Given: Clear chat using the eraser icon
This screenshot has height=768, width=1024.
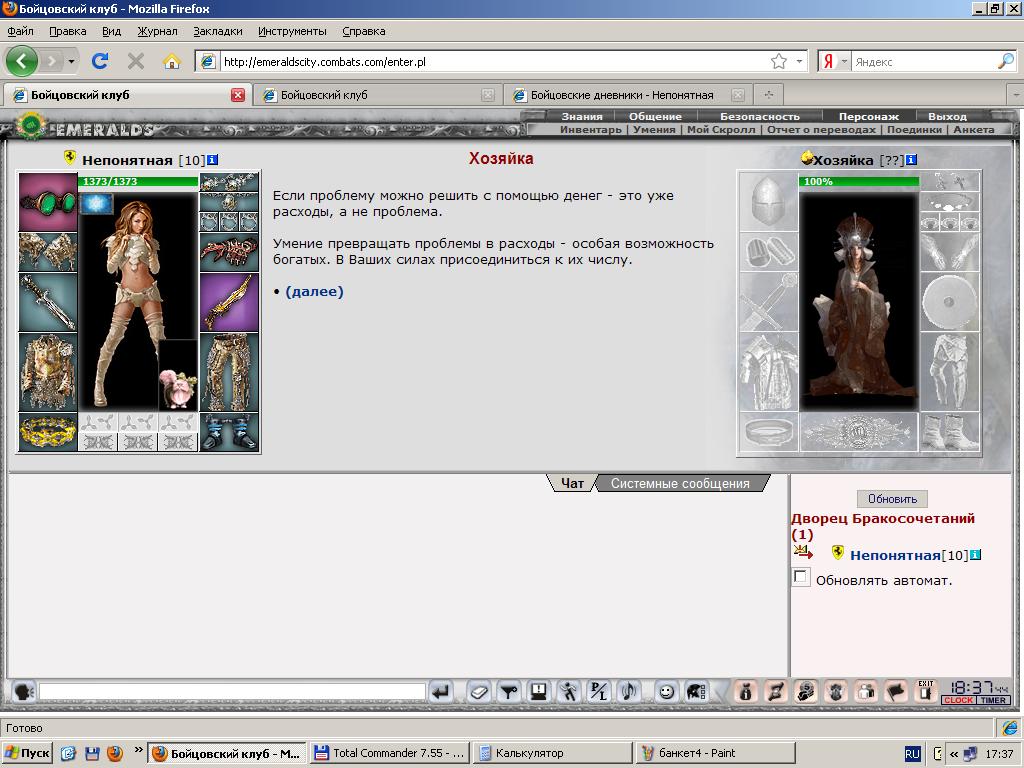Looking at the screenshot, I should (479, 692).
